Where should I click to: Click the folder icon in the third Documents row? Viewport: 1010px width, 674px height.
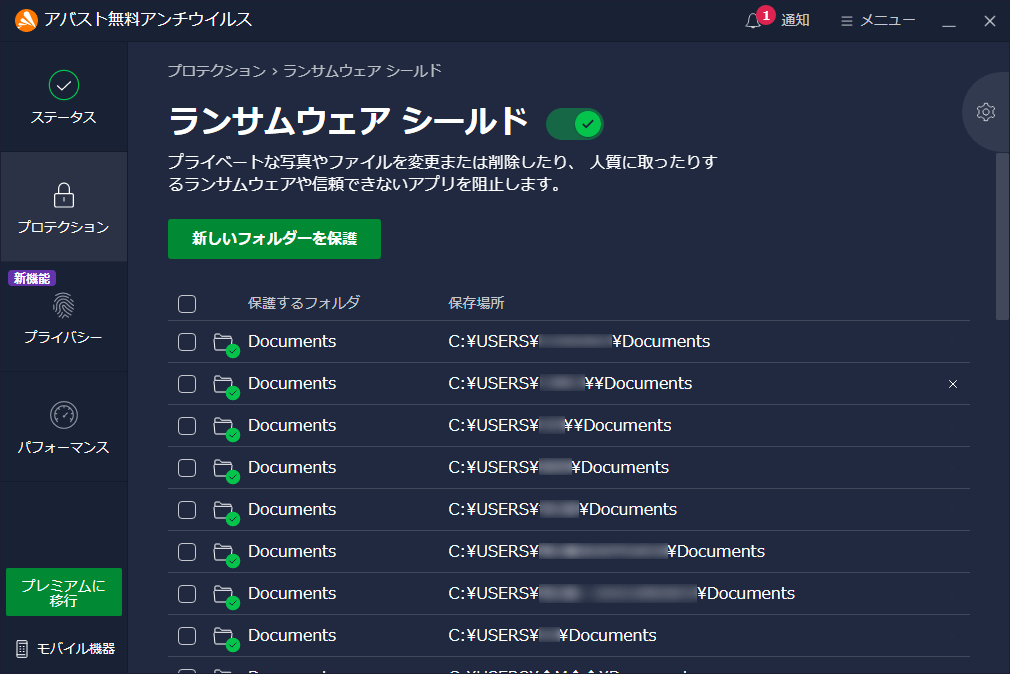click(x=225, y=427)
